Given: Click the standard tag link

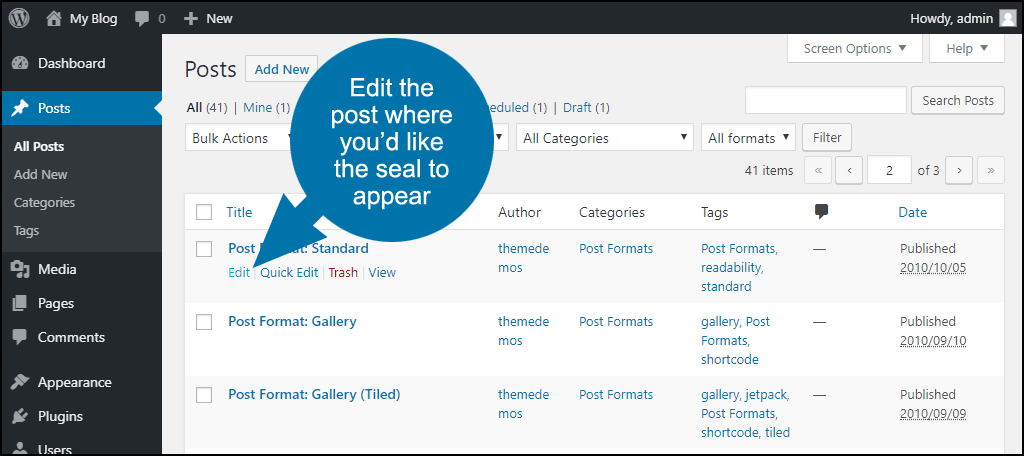Looking at the screenshot, I should (726, 287).
